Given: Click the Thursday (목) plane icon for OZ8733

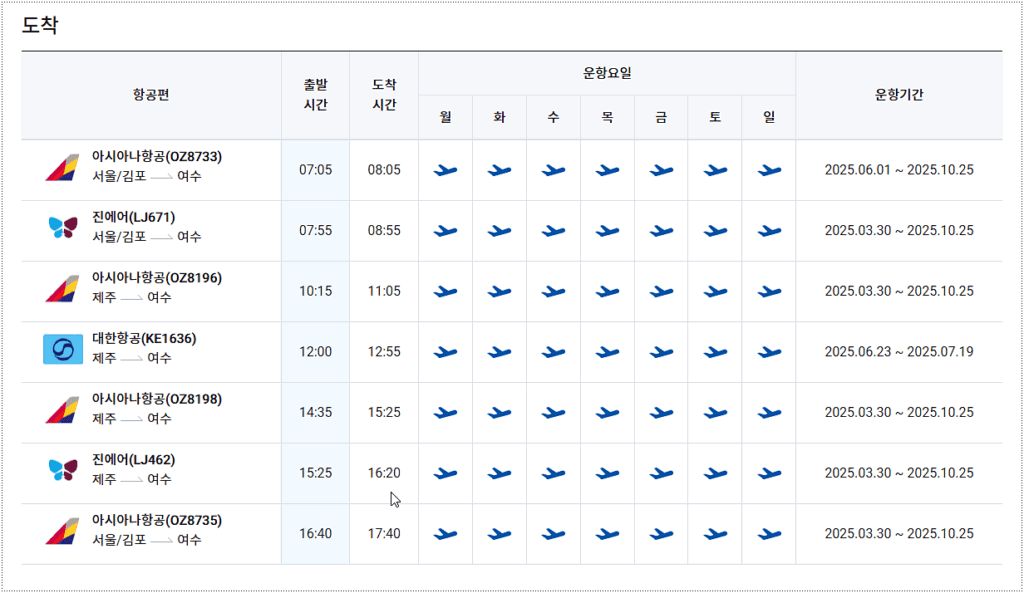Looking at the screenshot, I should click(x=607, y=170).
